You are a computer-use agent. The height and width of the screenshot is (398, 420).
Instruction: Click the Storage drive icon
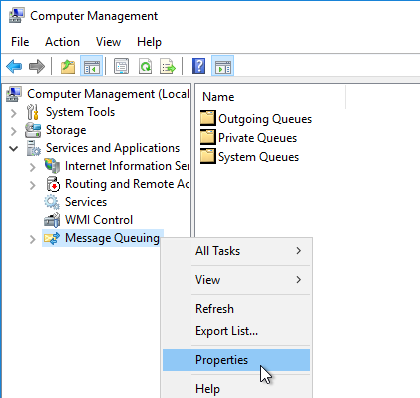(33, 130)
